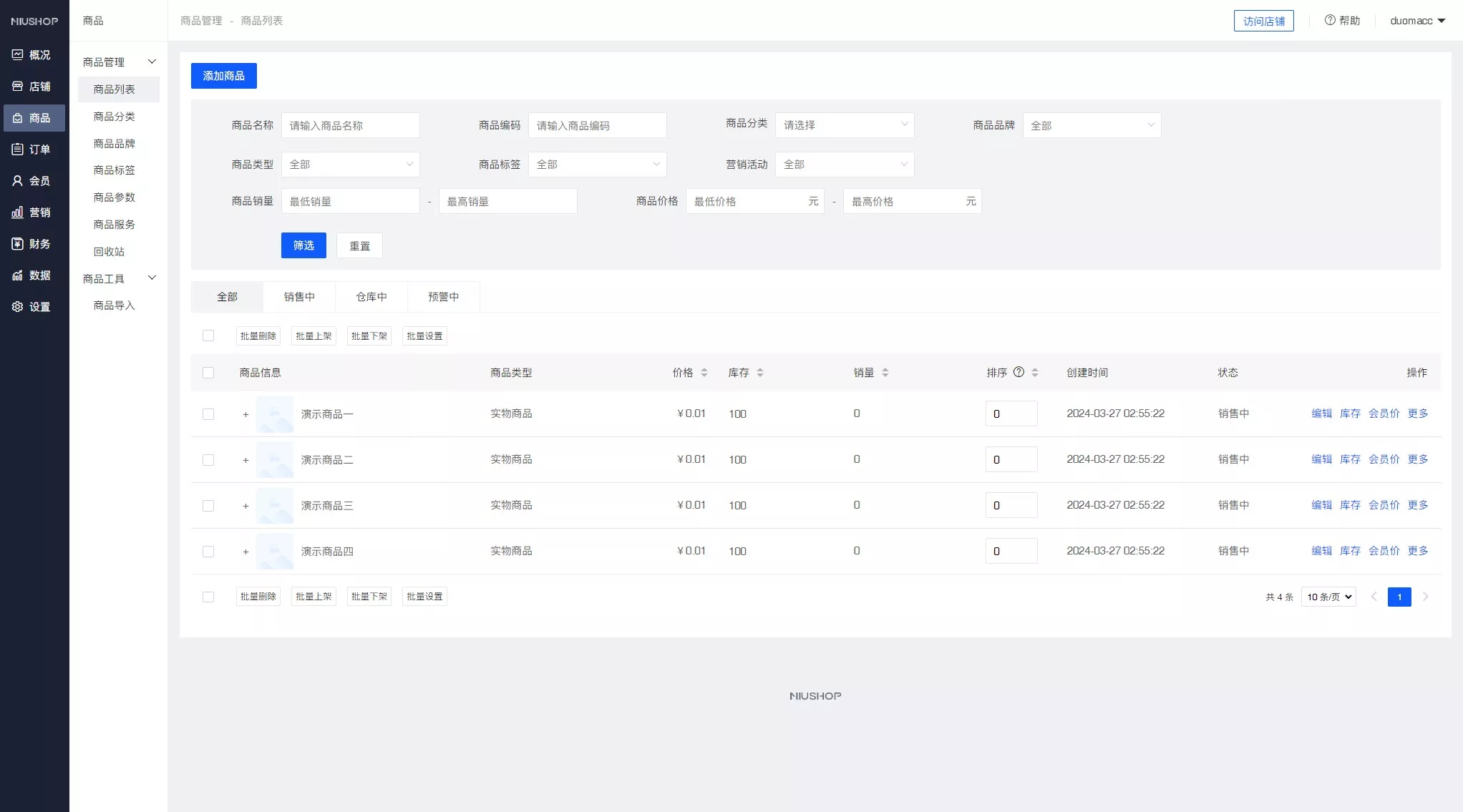The height and width of the screenshot is (812, 1463).
Task: Click 编辑 link for 演示商品三
Action: [x=1321, y=505]
